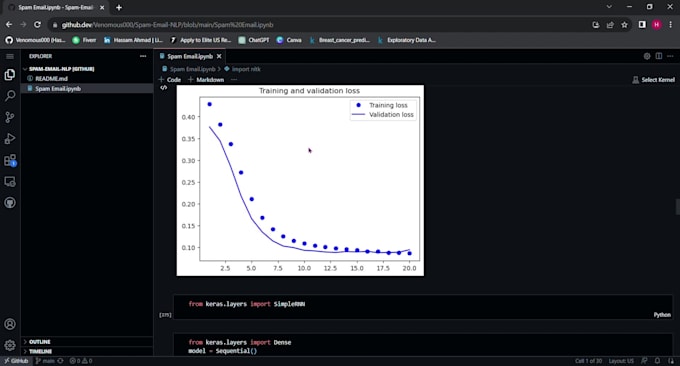Open the ChatGPT bookmark

[254, 40]
